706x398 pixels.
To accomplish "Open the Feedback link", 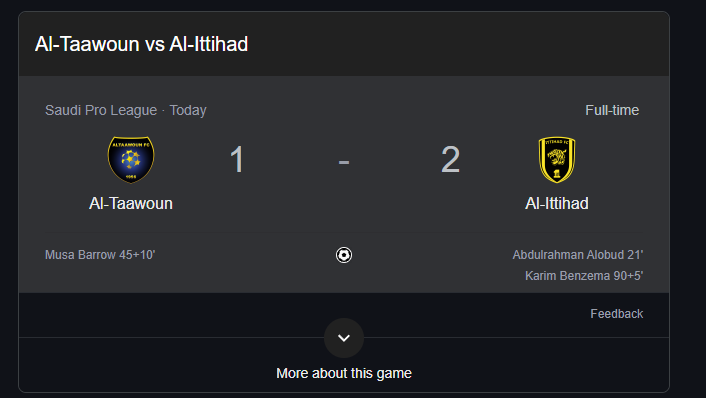I will 616,314.
